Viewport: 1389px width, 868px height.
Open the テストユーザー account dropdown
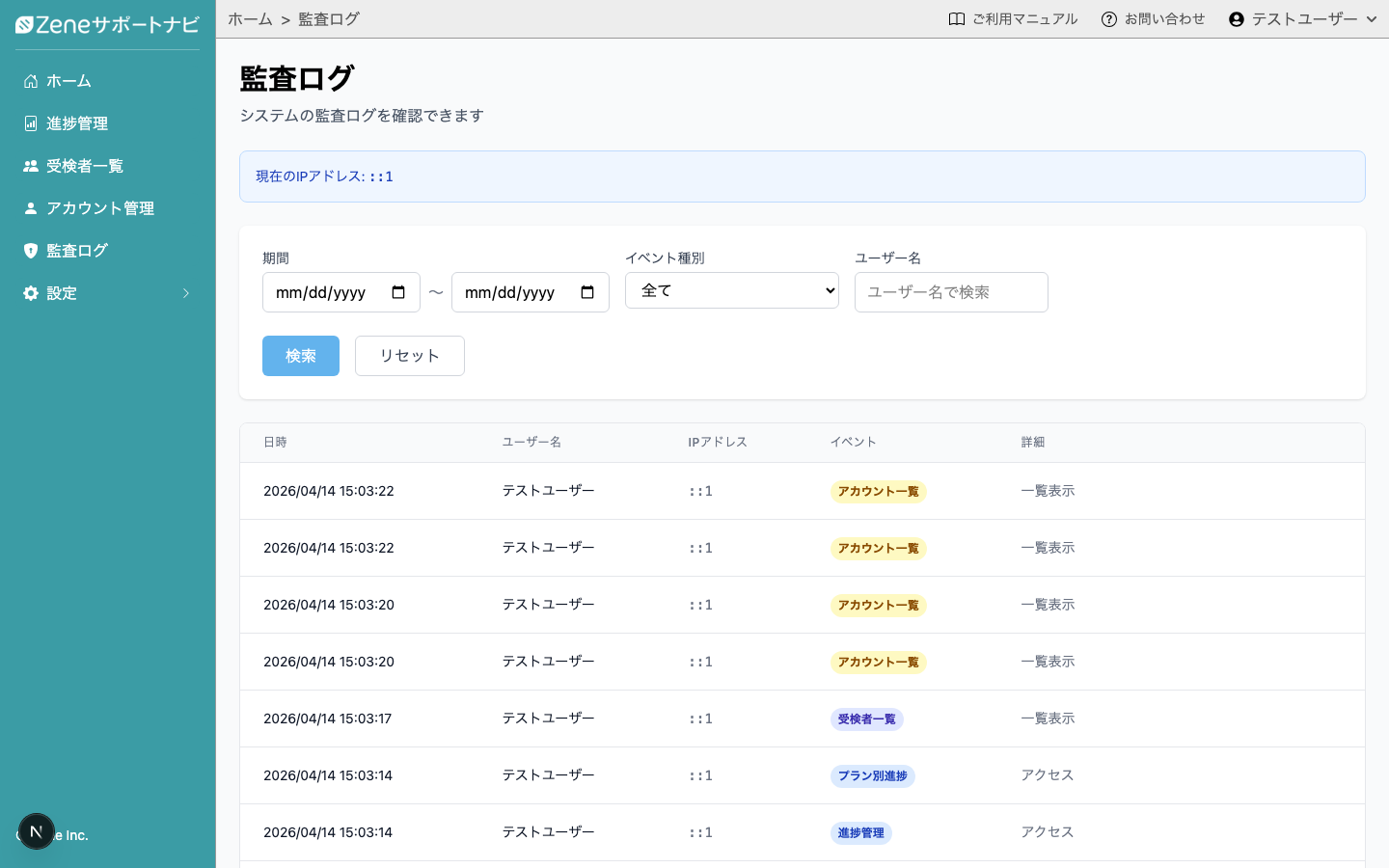point(1302,19)
